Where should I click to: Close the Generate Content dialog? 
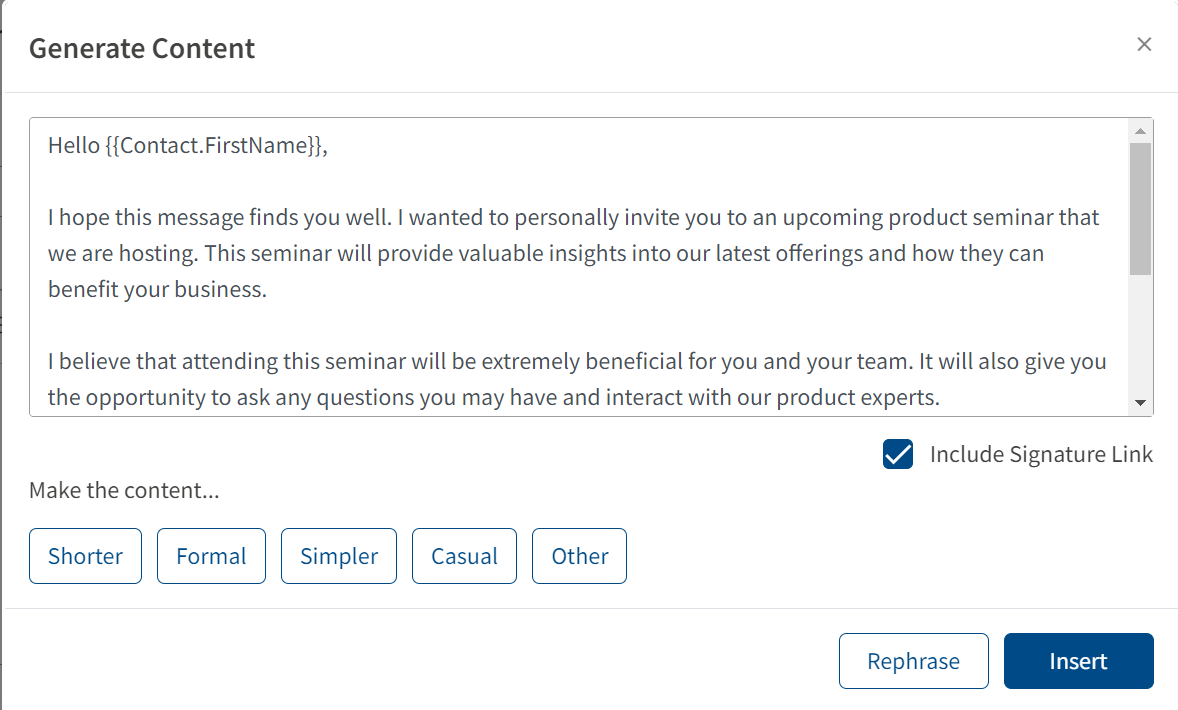pos(1143,45)
